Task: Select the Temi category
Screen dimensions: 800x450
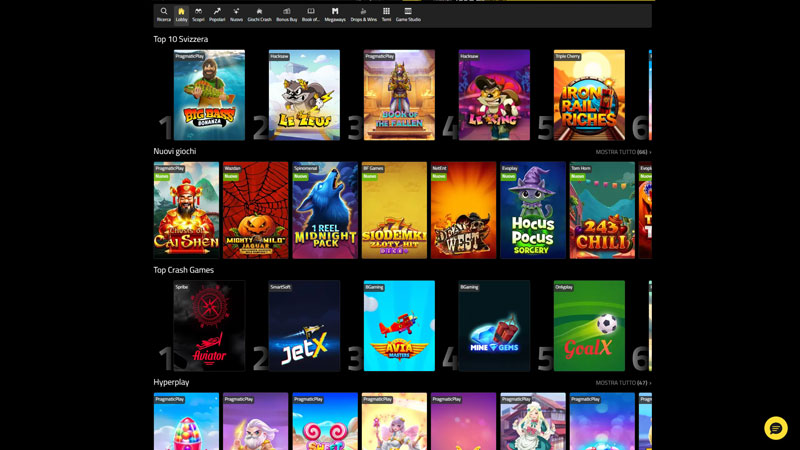Action: point(386,15)
